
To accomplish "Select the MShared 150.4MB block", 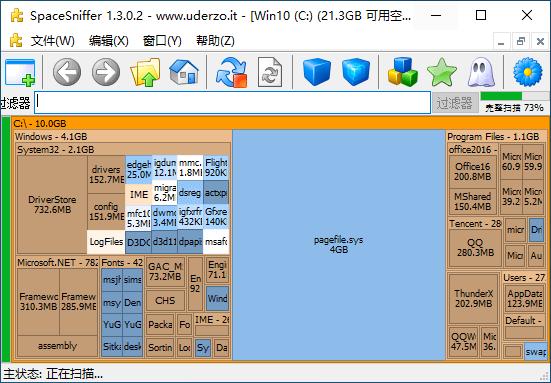I will coord(473,202).
